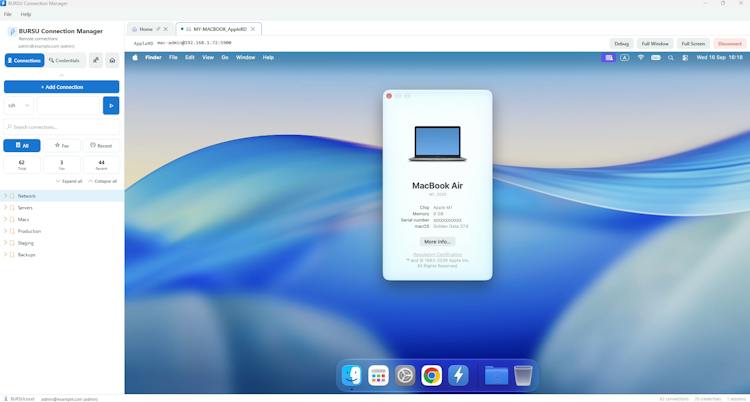The width and height of the screenshot is (750, 402).
Task: Click the sidebar home icon button
Action: pyautogui.click(x=112, y=60)
